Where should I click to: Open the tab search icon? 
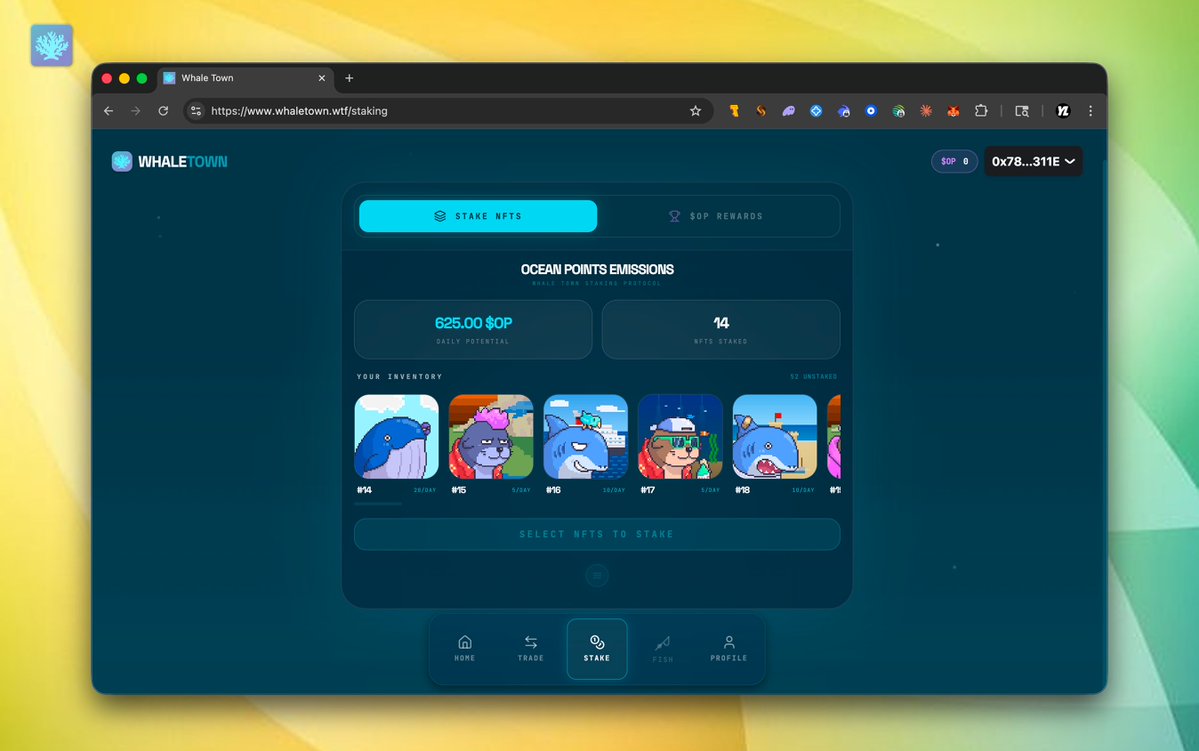(x=1022, y=111)
